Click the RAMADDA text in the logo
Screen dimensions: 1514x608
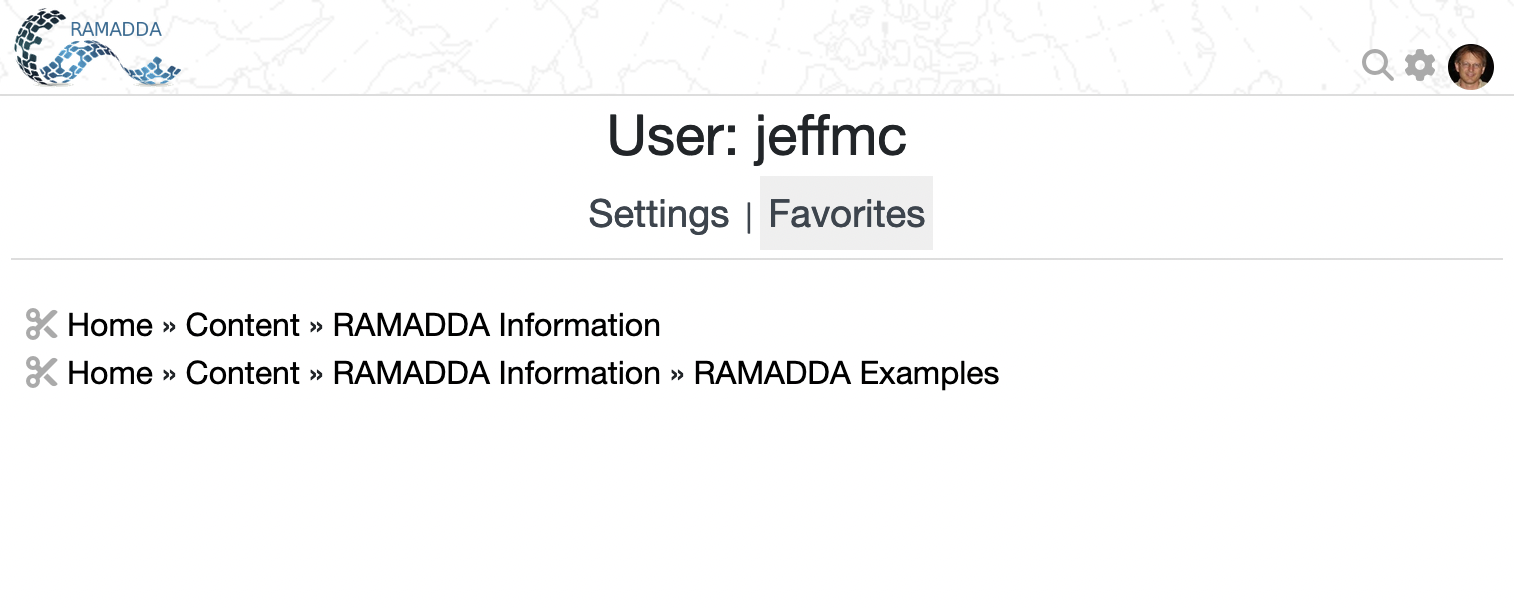click(x=116, y=29)
